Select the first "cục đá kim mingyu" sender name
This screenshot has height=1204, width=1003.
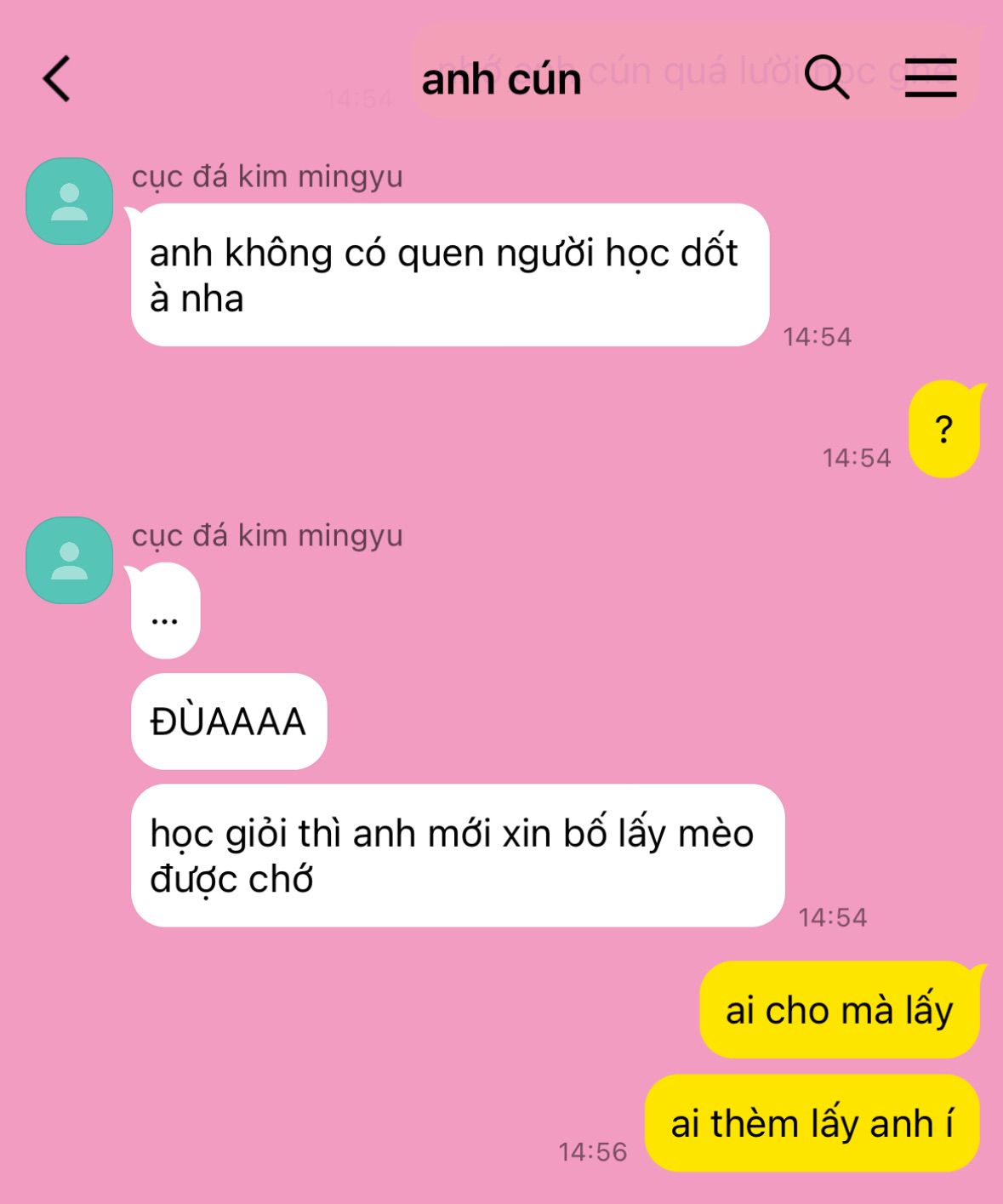(267, 177)
